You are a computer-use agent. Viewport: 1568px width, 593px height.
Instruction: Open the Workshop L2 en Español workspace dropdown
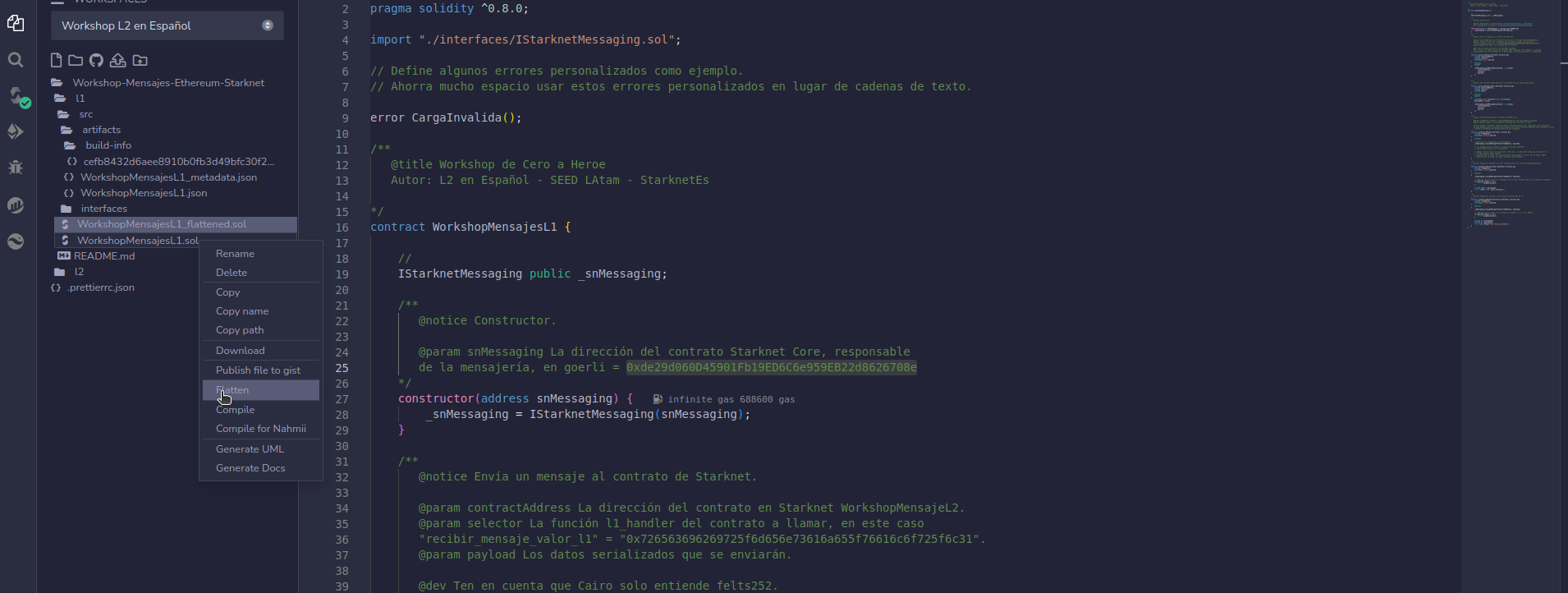(x=167, y=25)
